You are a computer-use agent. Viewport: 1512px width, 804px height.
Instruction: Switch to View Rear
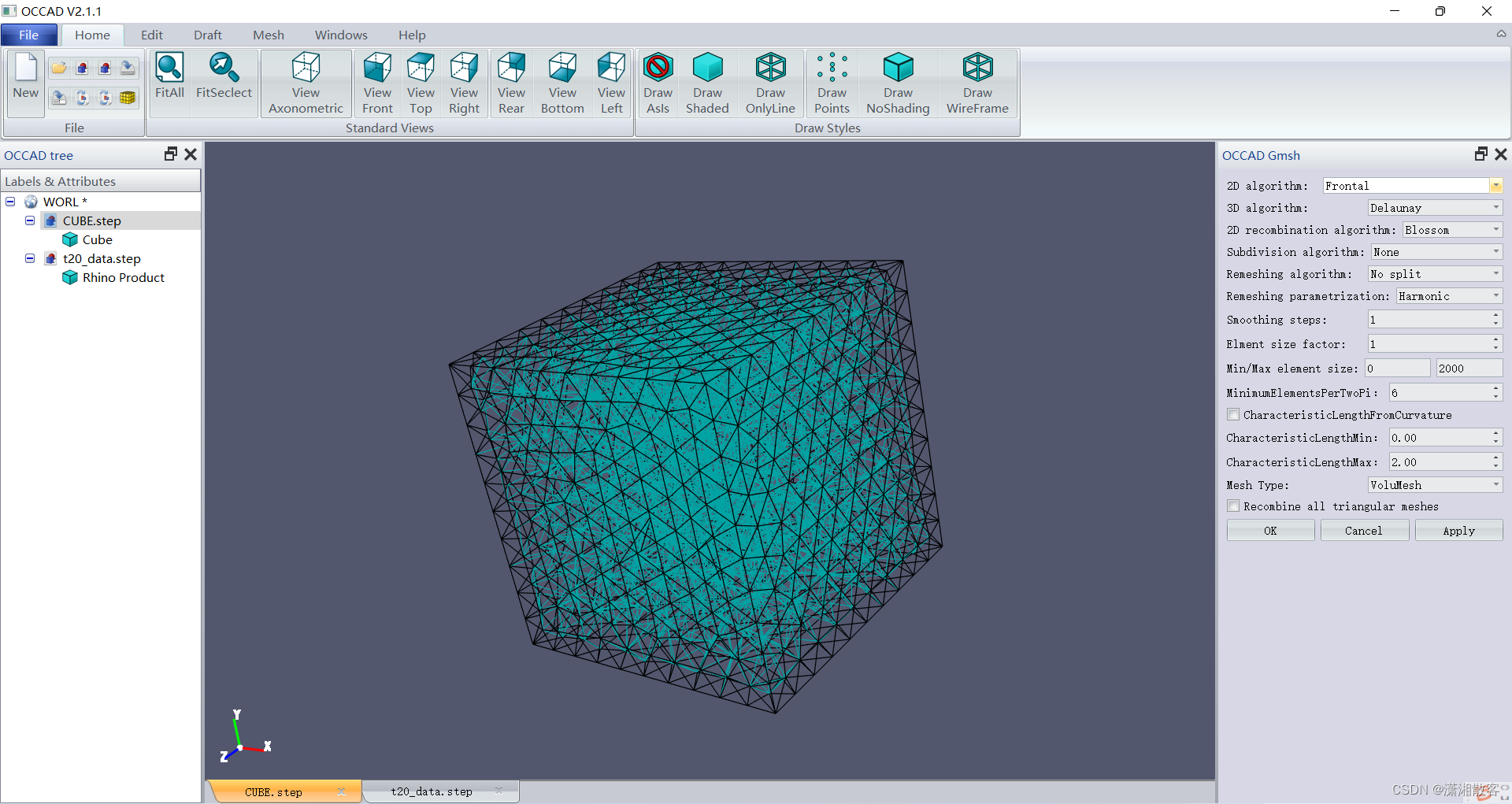coord(511,83)
